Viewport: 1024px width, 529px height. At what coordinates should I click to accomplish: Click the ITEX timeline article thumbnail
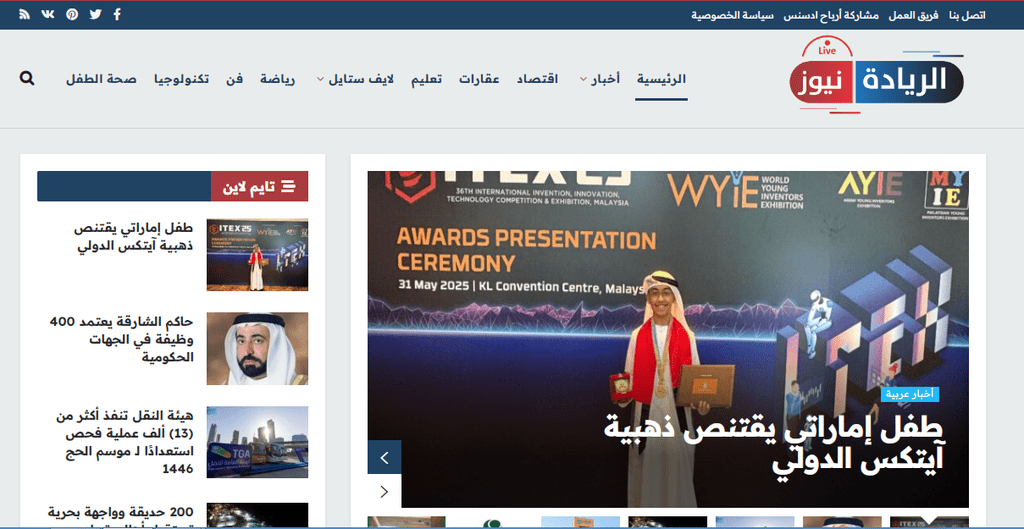257,255
